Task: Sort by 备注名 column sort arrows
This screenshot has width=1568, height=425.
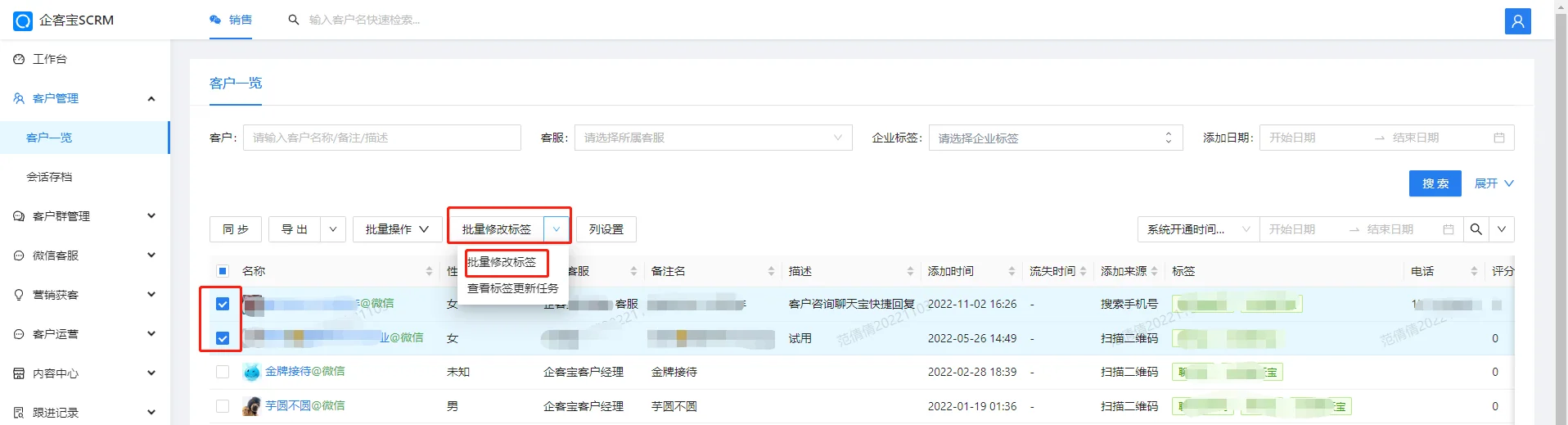Action: (x=771, y=271)
